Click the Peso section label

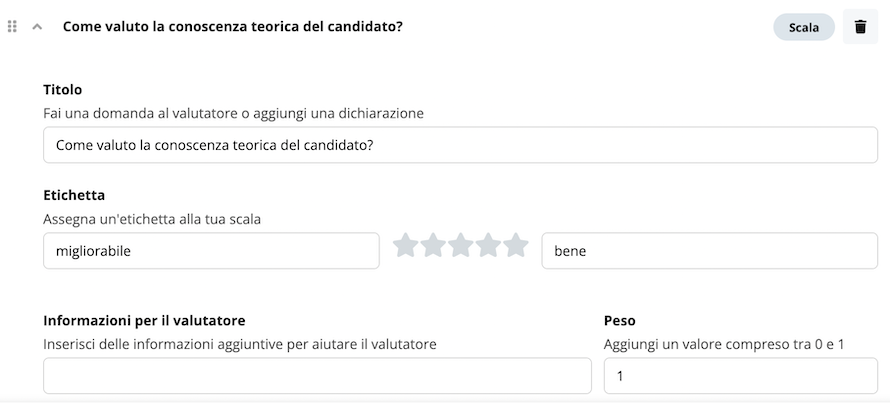tap(619, 321)
